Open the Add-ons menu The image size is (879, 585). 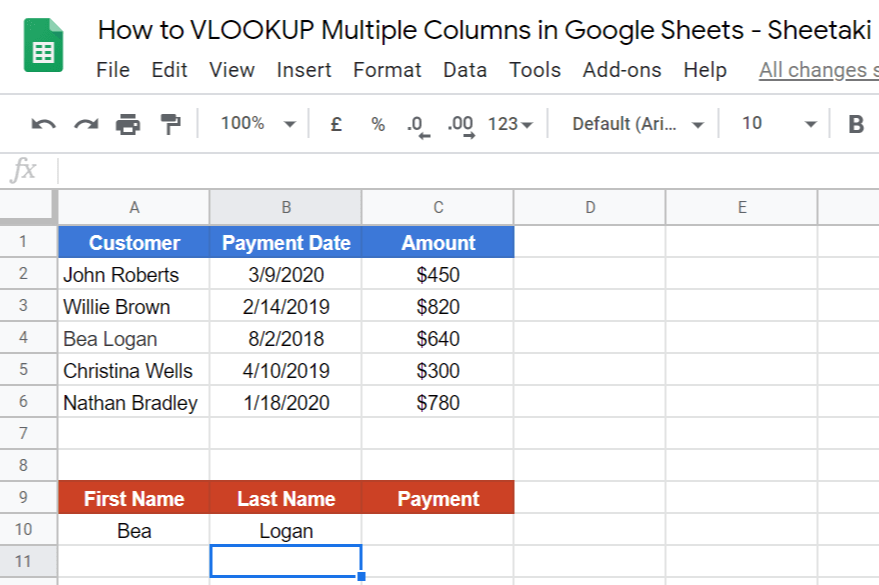pos(620,70)
